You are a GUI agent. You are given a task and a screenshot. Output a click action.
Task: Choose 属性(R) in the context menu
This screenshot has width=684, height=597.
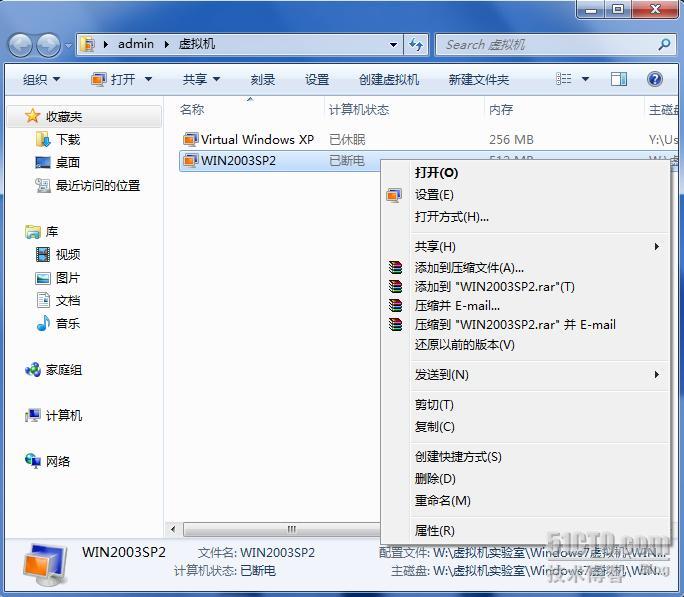point(526,530)
